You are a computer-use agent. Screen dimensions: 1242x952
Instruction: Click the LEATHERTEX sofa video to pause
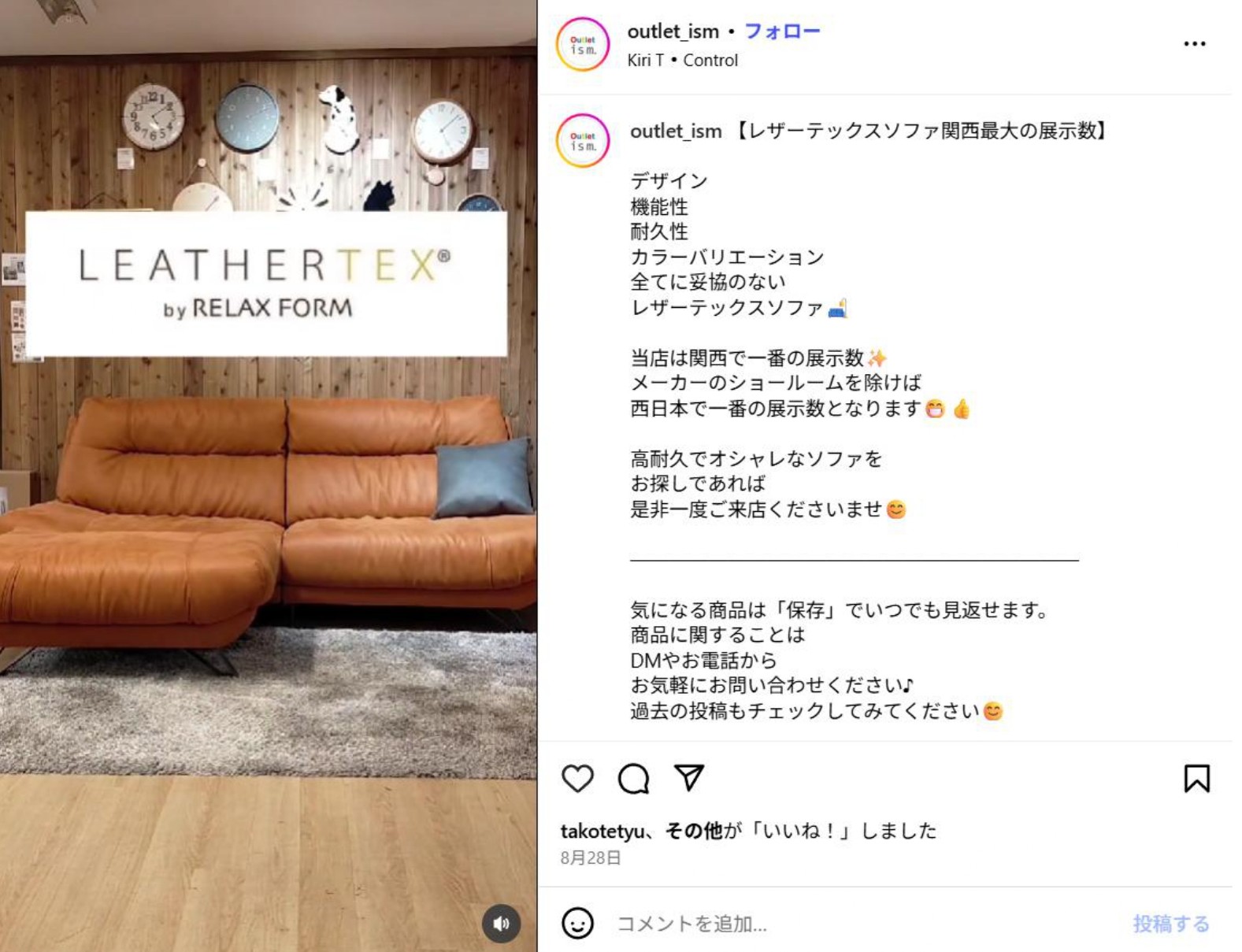click(268, 476)
